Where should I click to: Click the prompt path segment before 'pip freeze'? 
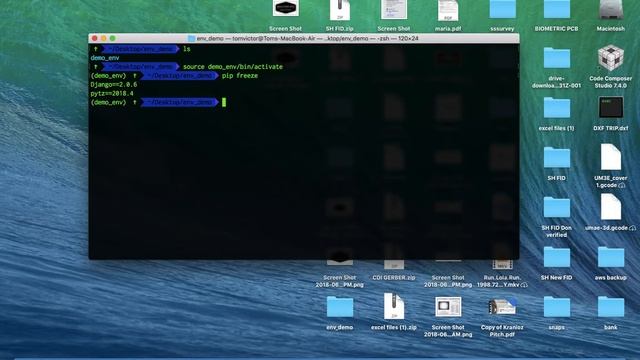pyautogui.click(x=180, y=76)
